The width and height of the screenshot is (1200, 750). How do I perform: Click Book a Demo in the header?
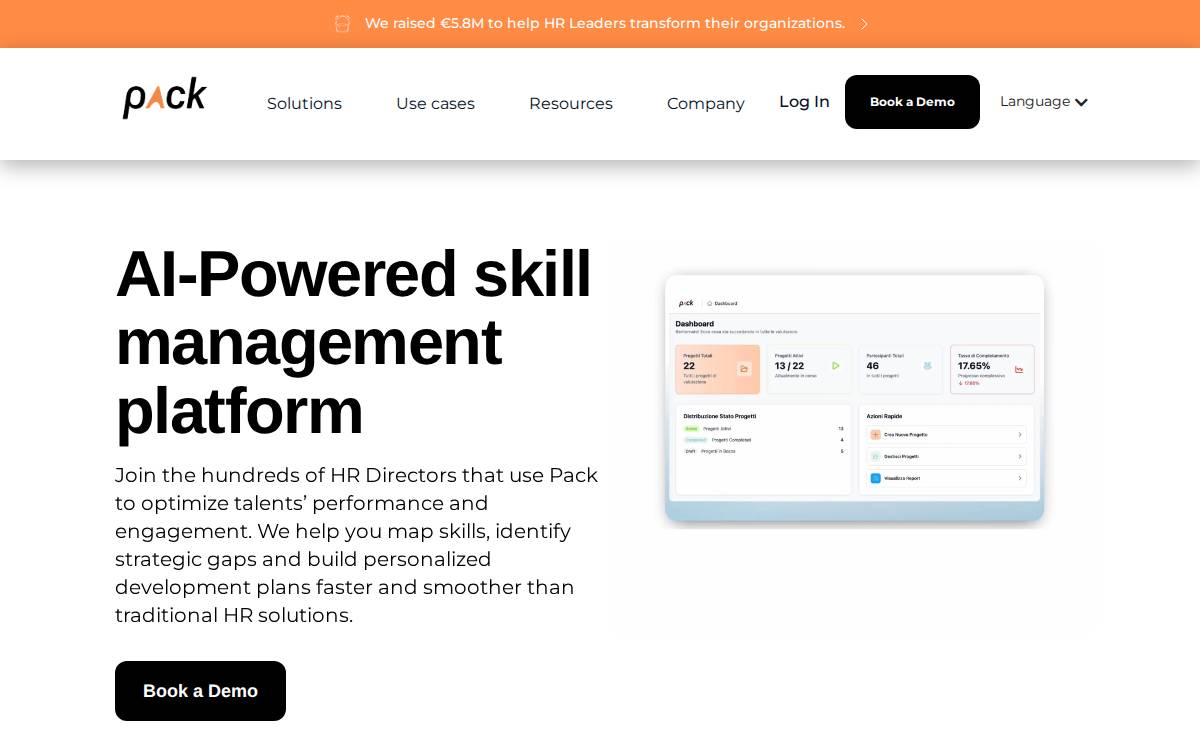pyautogui.click(x=912, y=102)
